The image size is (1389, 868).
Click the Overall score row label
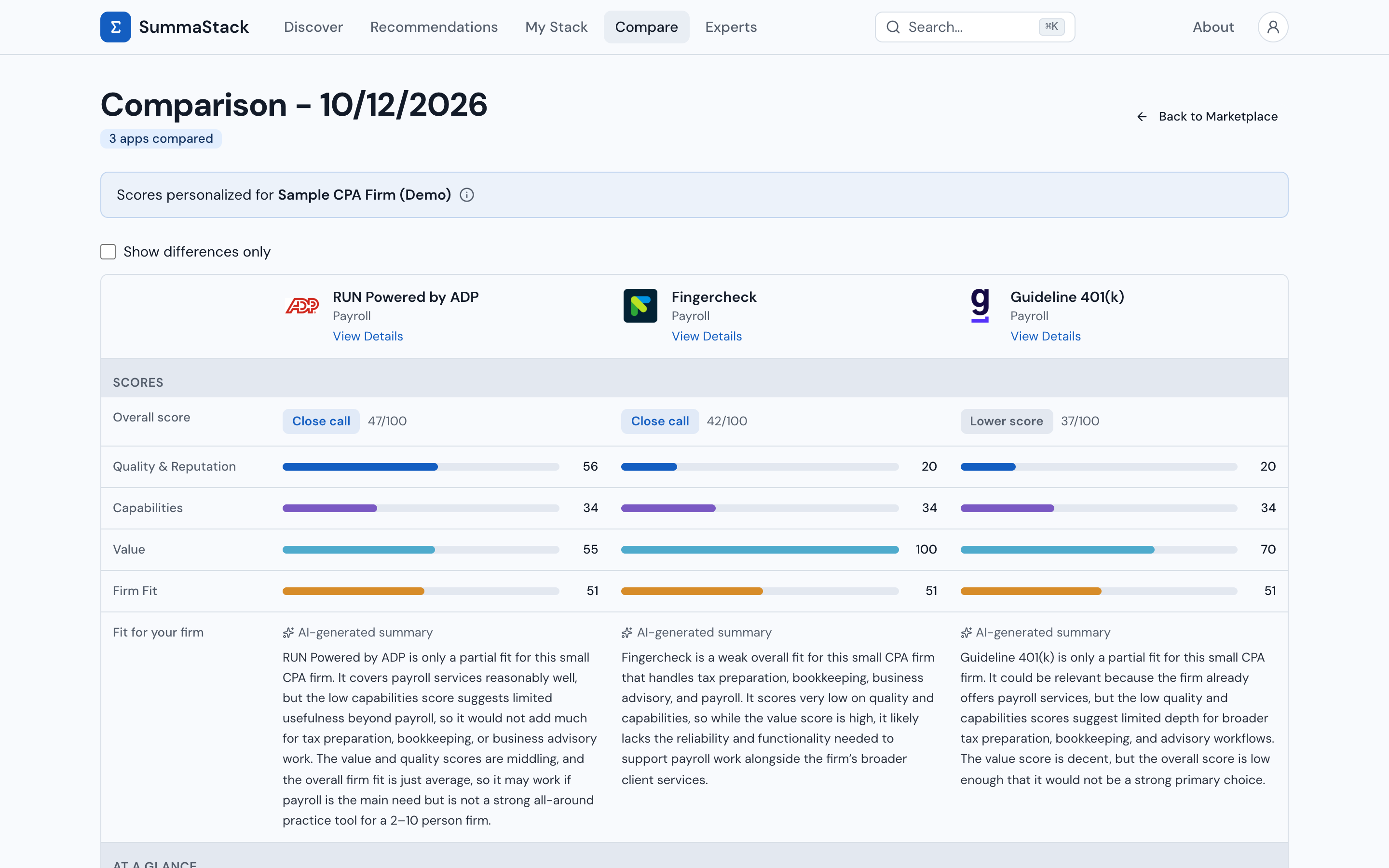tap(151, 417)
